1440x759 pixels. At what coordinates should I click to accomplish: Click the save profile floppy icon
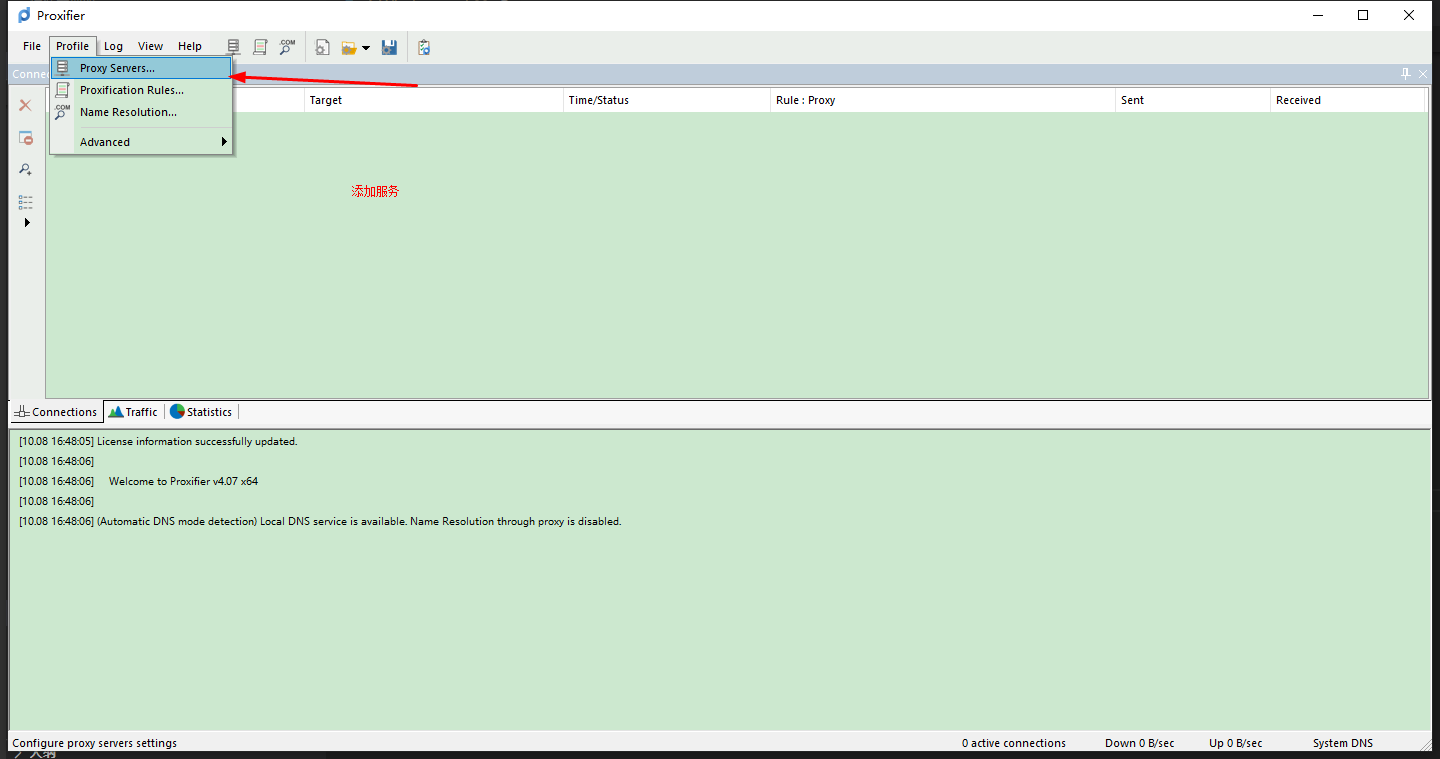tap(390, 47)
